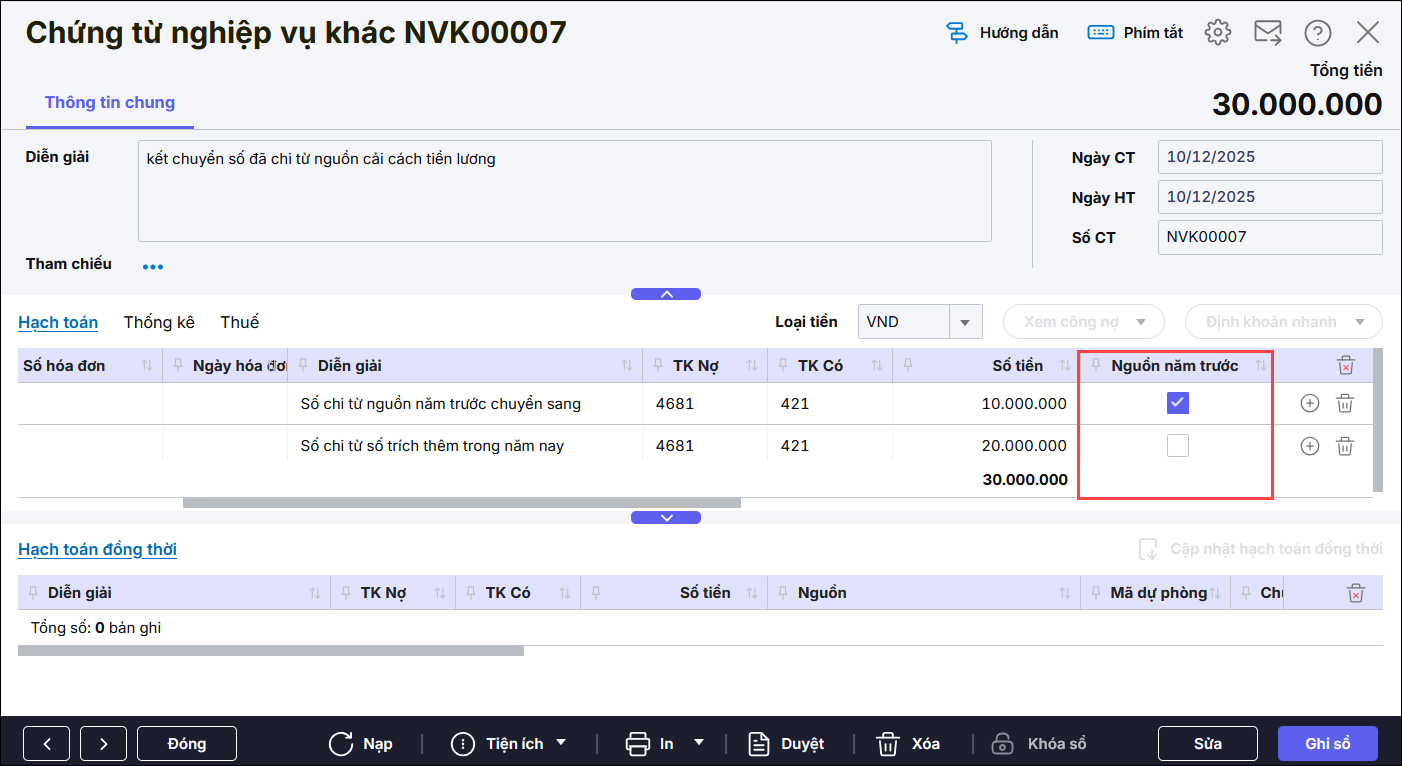This screenshot has height=766, width=1402.
Task: Delete the 20.000.000 entry row
Action: coord(1345,446)
